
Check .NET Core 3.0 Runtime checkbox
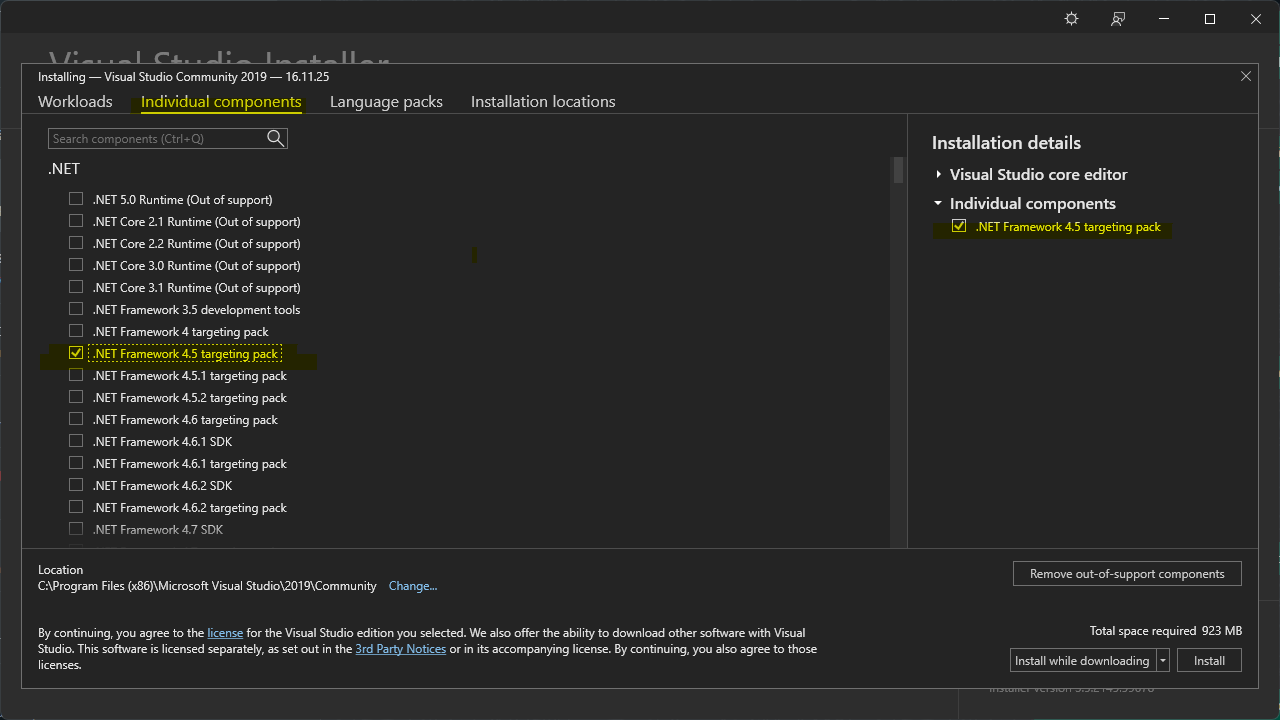76,265
